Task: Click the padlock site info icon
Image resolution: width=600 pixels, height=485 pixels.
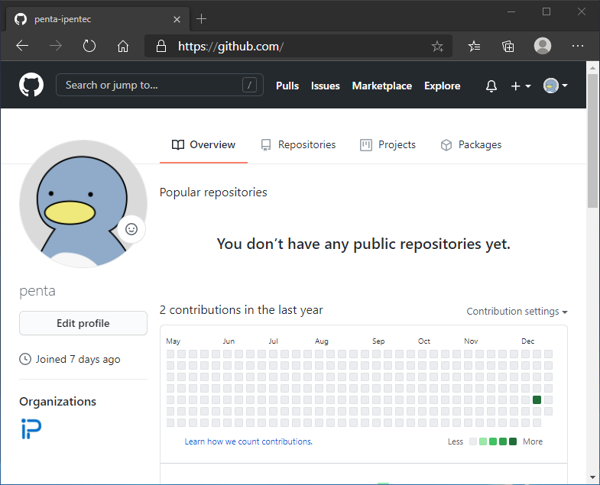Action: [161, 46]
